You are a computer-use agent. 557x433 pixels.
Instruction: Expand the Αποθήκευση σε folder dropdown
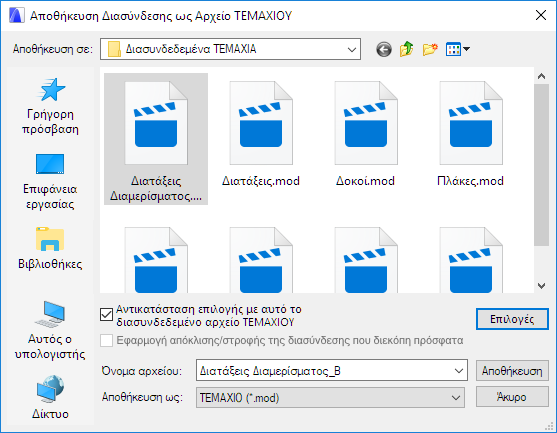(x=352, y=49)
